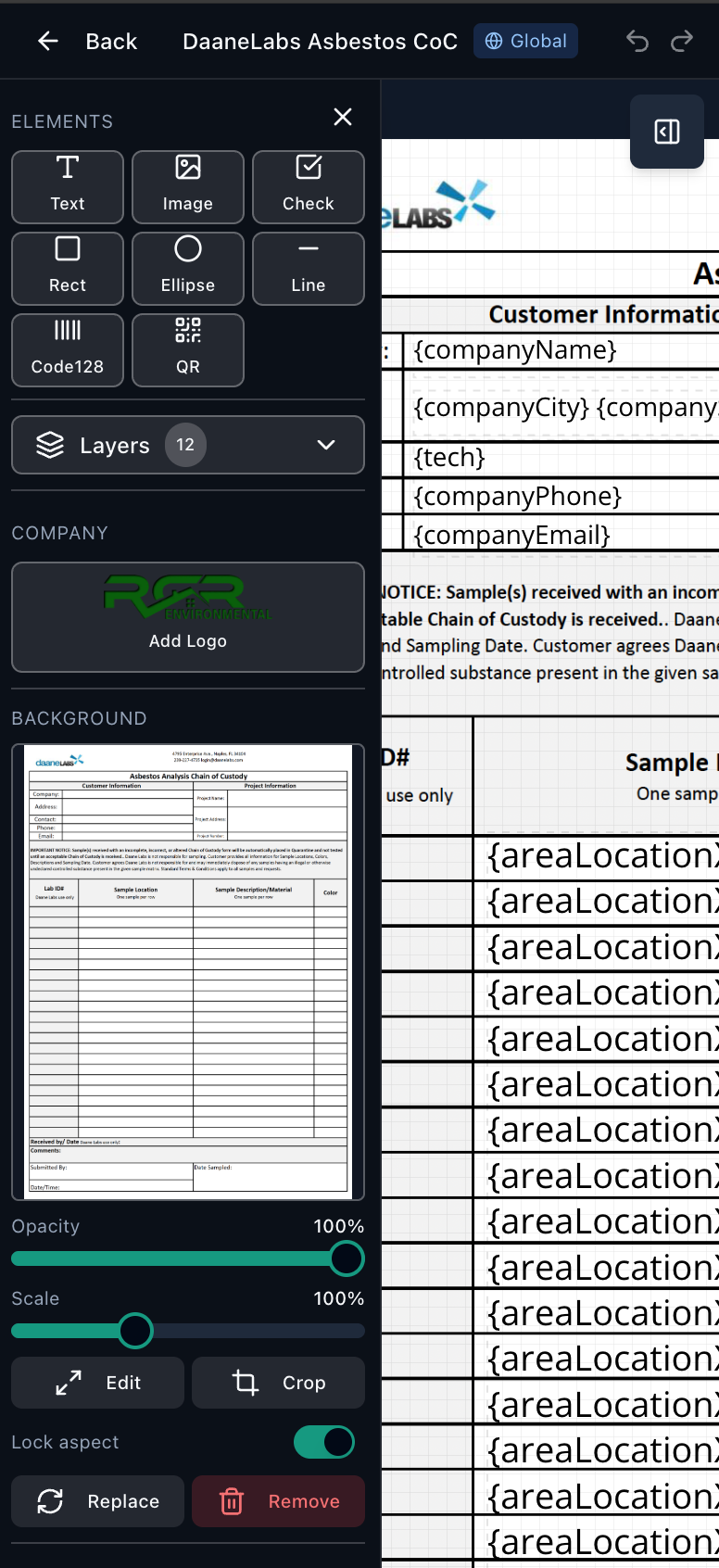Click Add Logo company box

(x=188, y=617)
